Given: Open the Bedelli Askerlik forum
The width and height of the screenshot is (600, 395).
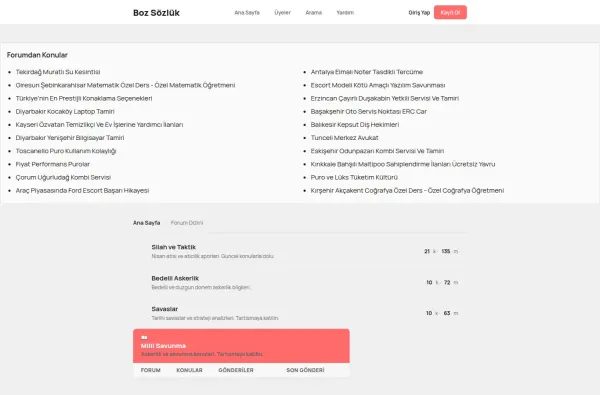Looking at the screenshot, I should [x=175, y=278].
